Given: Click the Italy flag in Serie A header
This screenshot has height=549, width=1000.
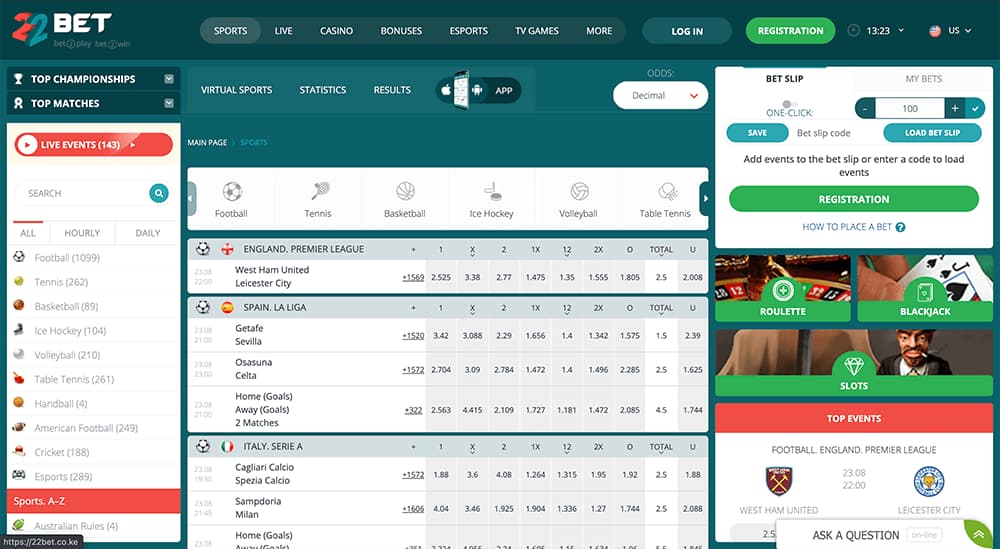Looking at the screenshot, I should (x=227, y=446).
